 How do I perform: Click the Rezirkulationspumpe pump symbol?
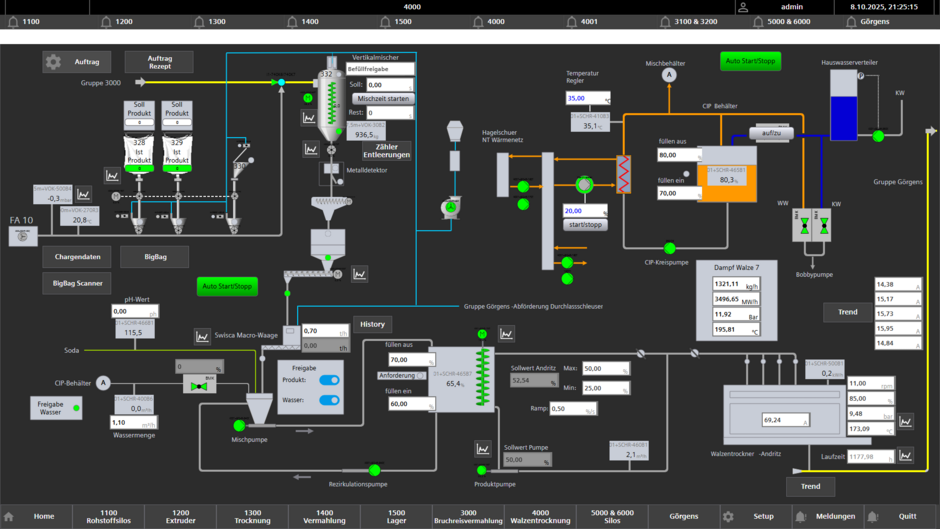coord(374,470)
